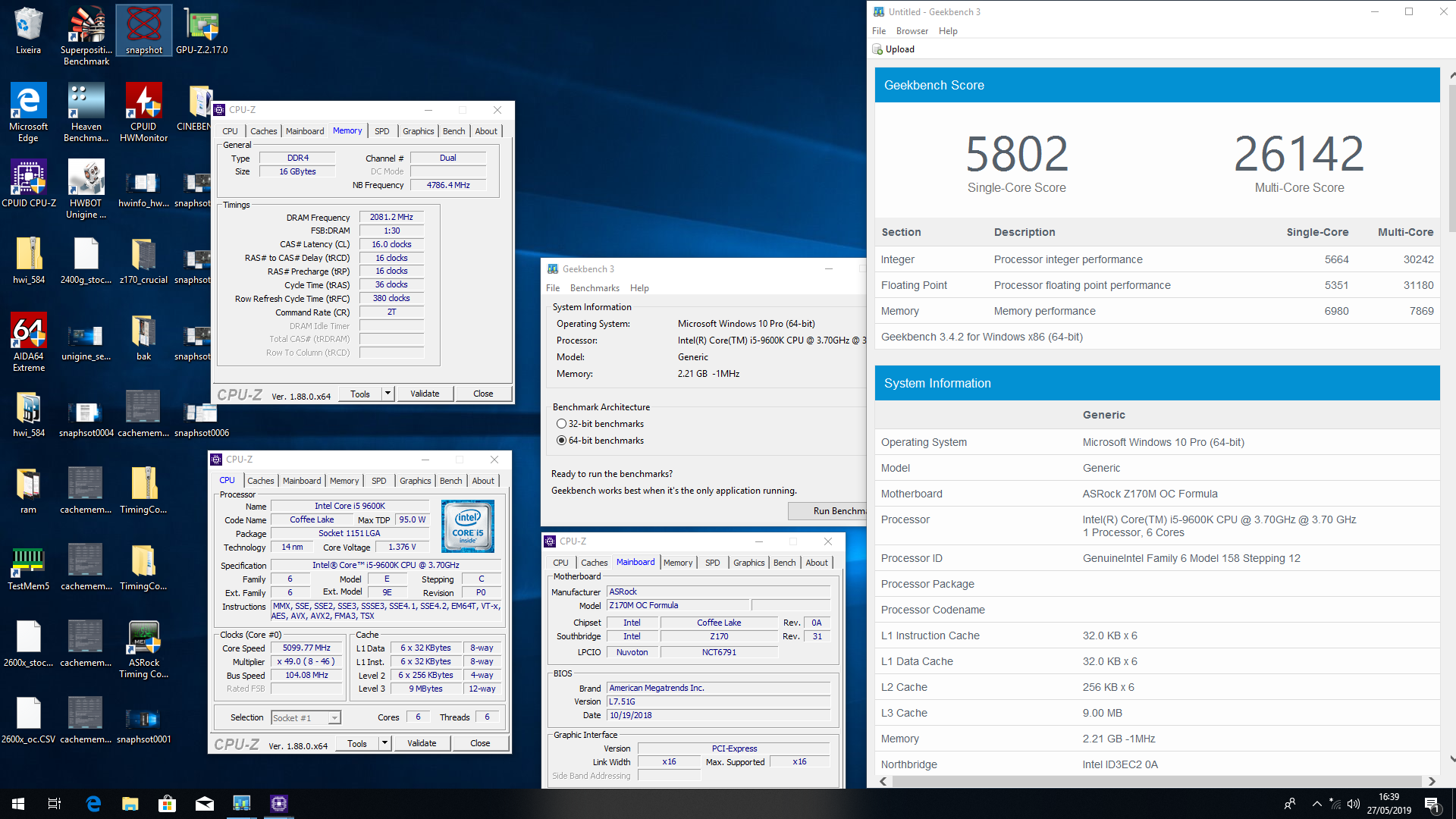Open Microsoft Store from taskbar

coord(168,804)
